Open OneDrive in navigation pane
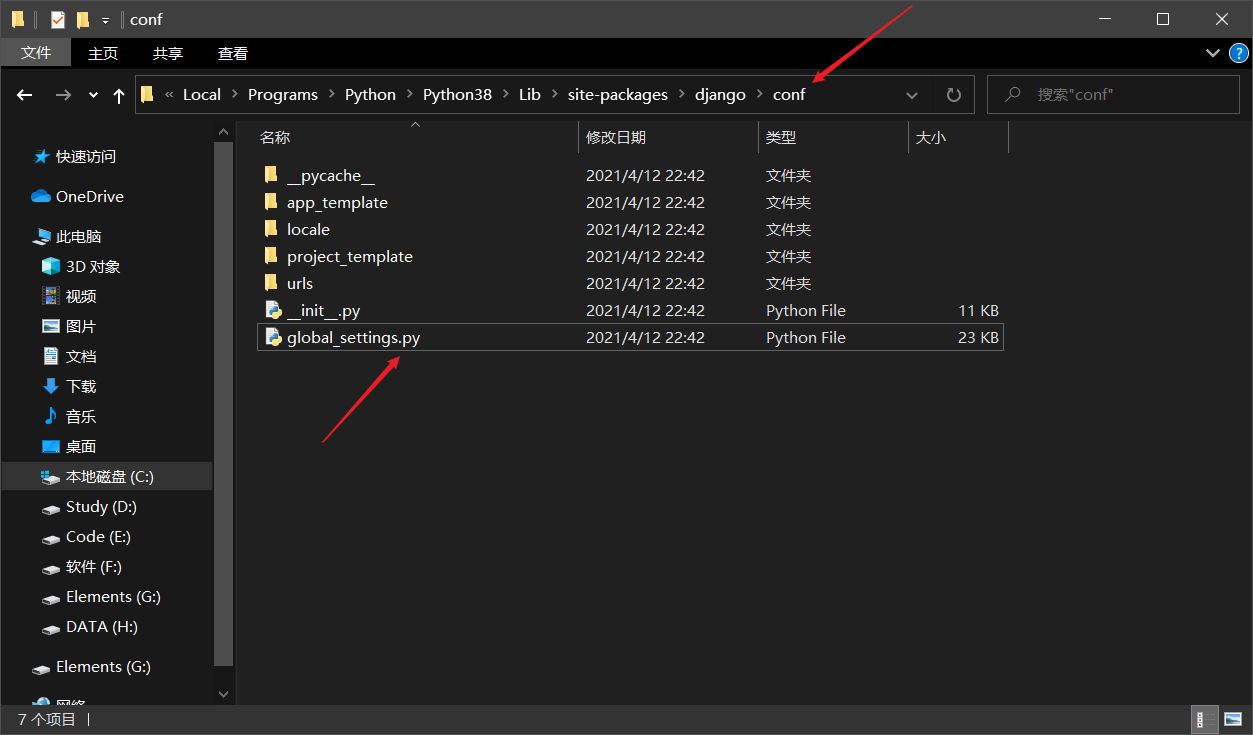1253x735 pixels. [x=90, y=197]
